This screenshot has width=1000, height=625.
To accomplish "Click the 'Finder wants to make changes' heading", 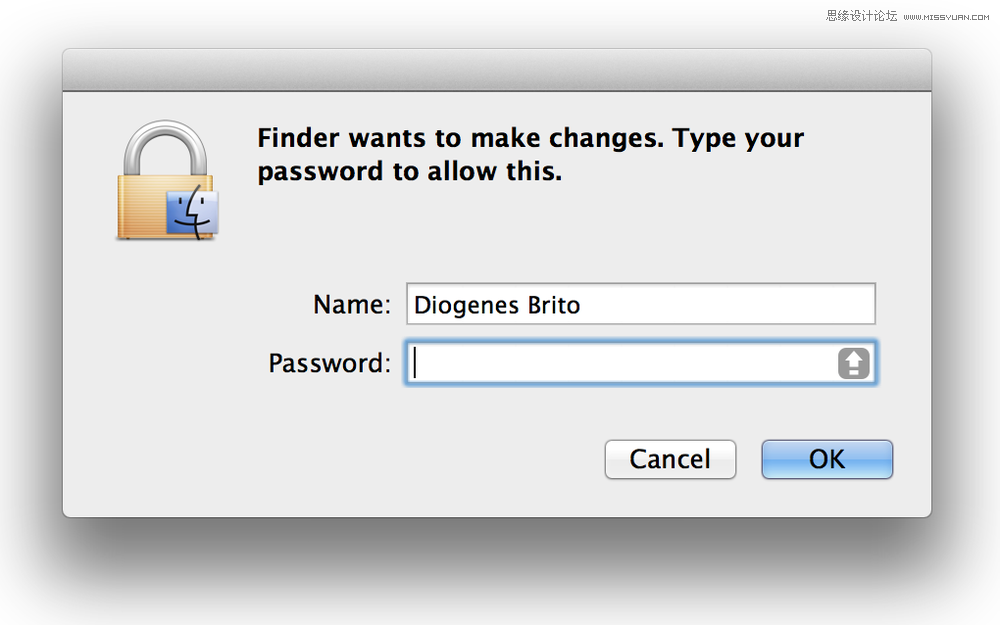I will 531,138.
